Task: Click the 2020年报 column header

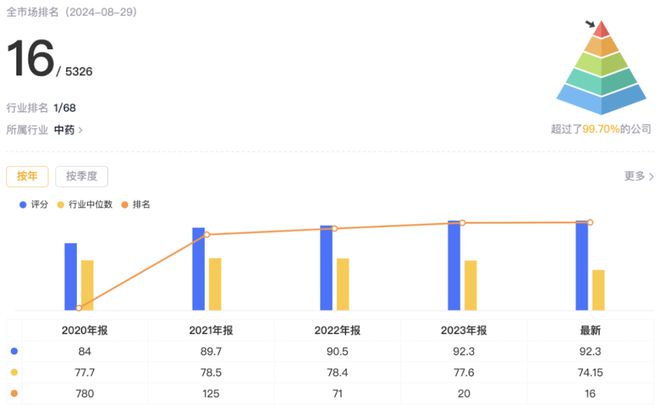Action: pos(85,330)
